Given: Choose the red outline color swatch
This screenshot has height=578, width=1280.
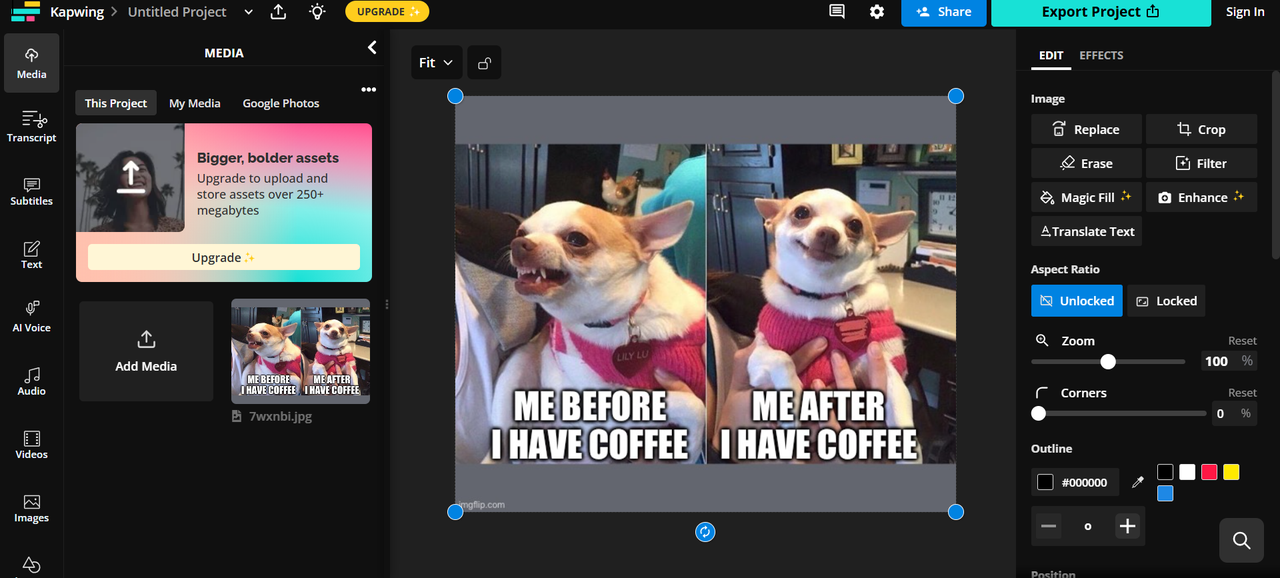Looking at the screenshot, I should pos(1209,472).
